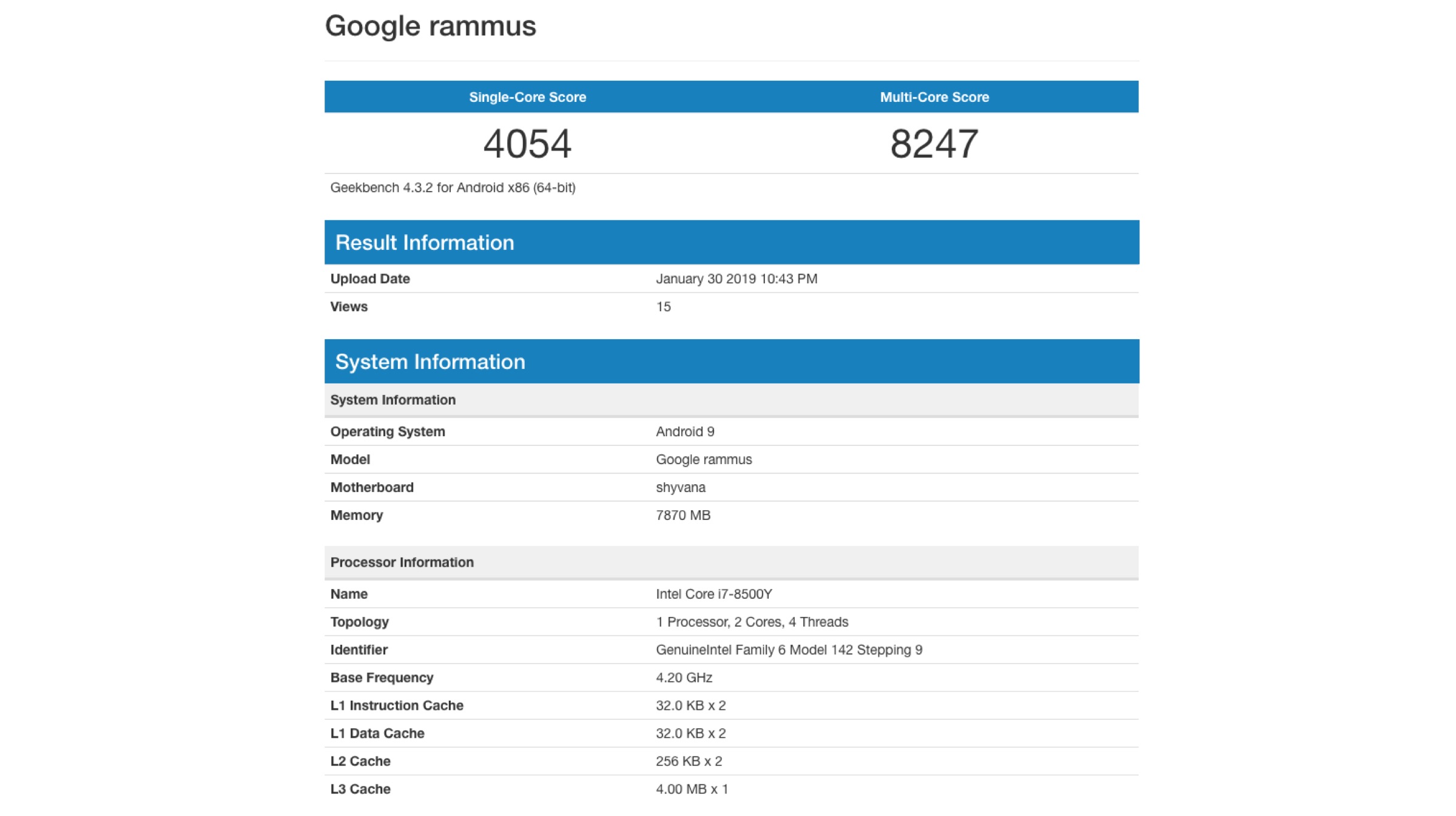Click the L3 Cache value 4.00 MB
Screen dimensions: 1456x816
click(x=692, y=789)
